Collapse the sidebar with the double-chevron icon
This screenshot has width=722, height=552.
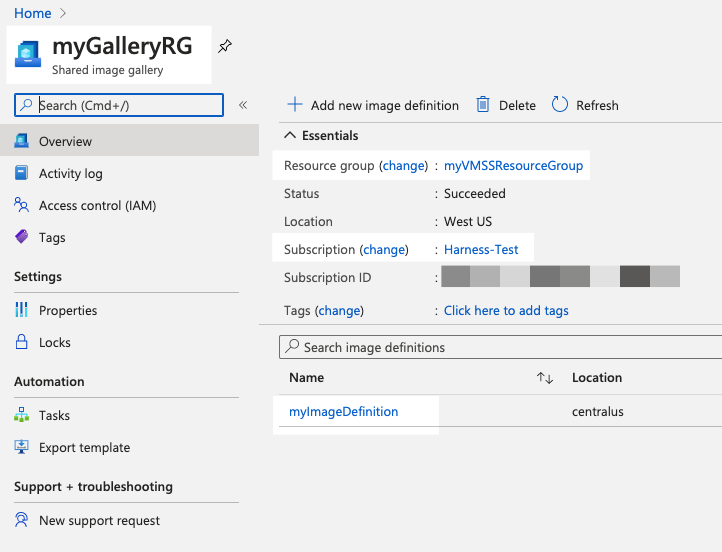coord(243,105)
